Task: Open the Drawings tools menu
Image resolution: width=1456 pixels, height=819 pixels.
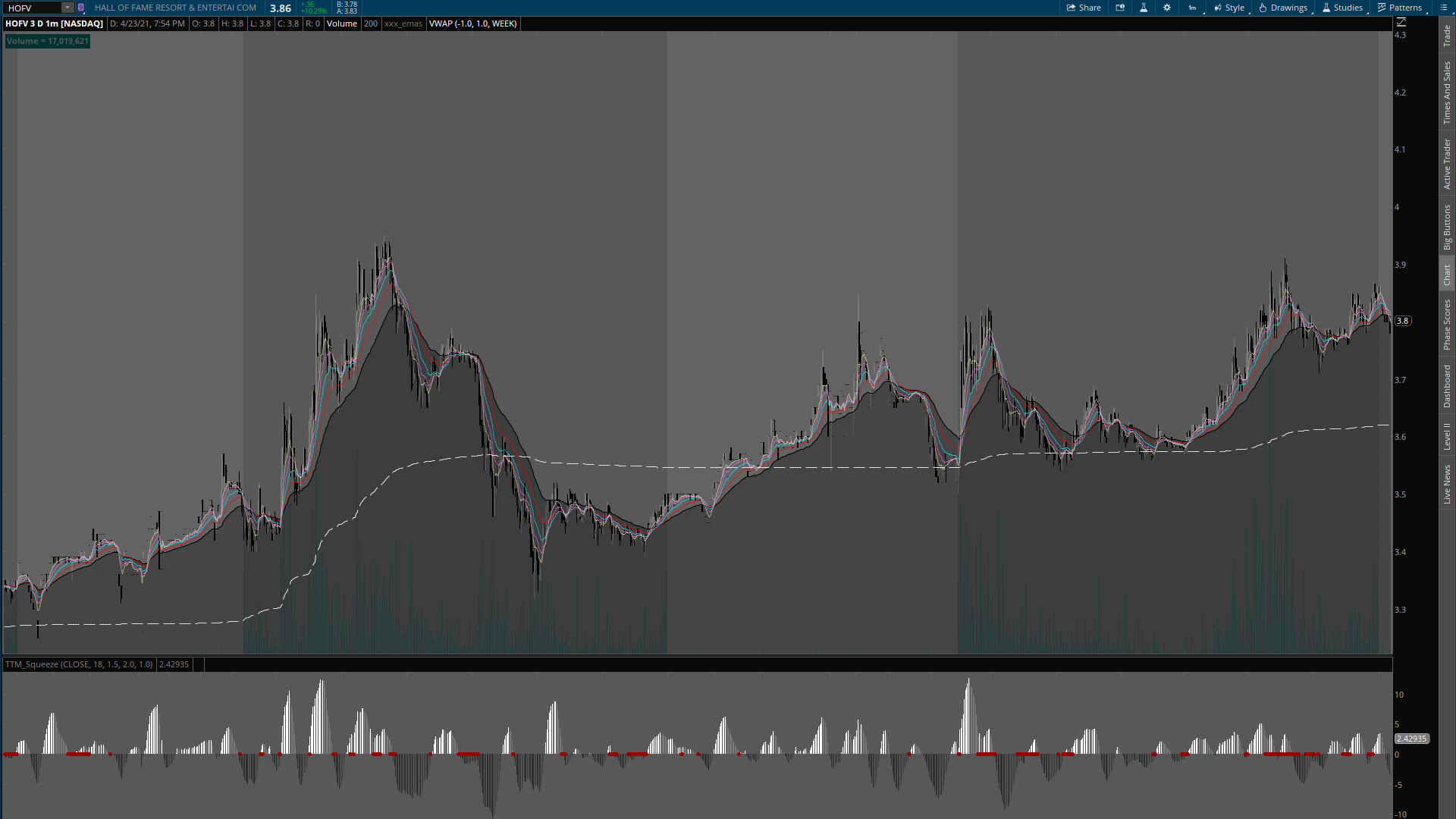Action: tap(1283, 8)
